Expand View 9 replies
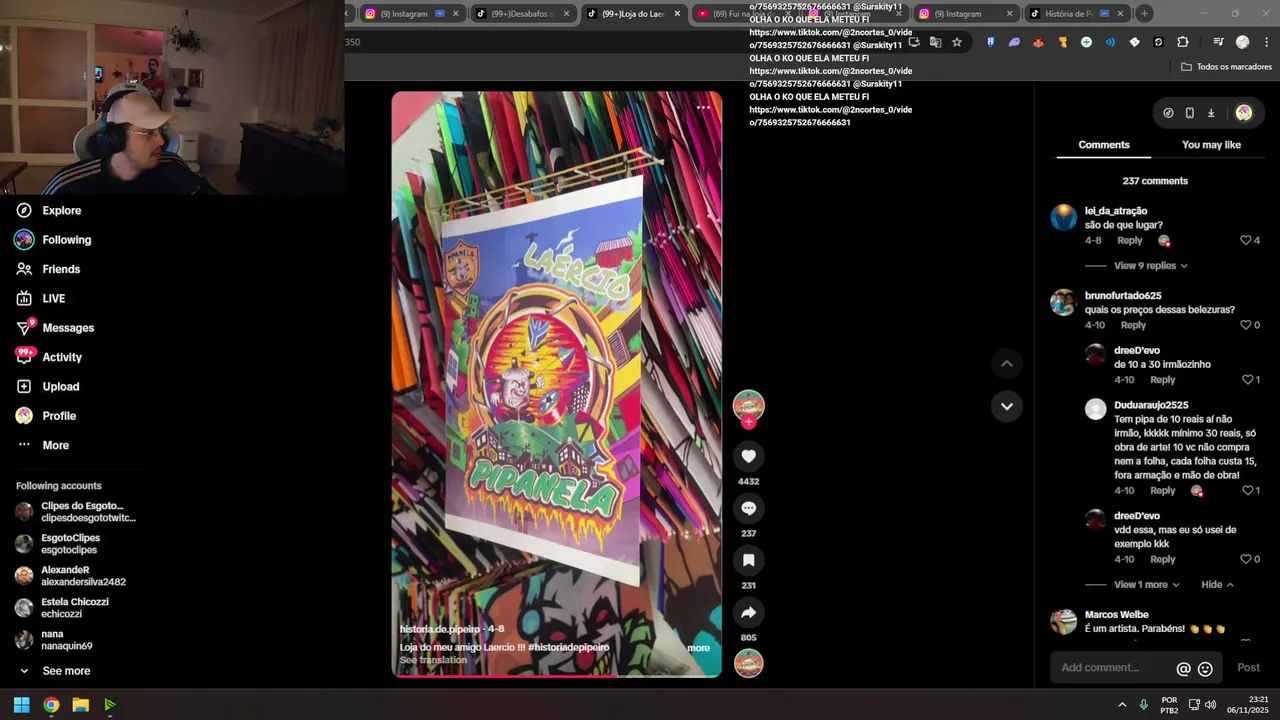 coord(1151,266)
